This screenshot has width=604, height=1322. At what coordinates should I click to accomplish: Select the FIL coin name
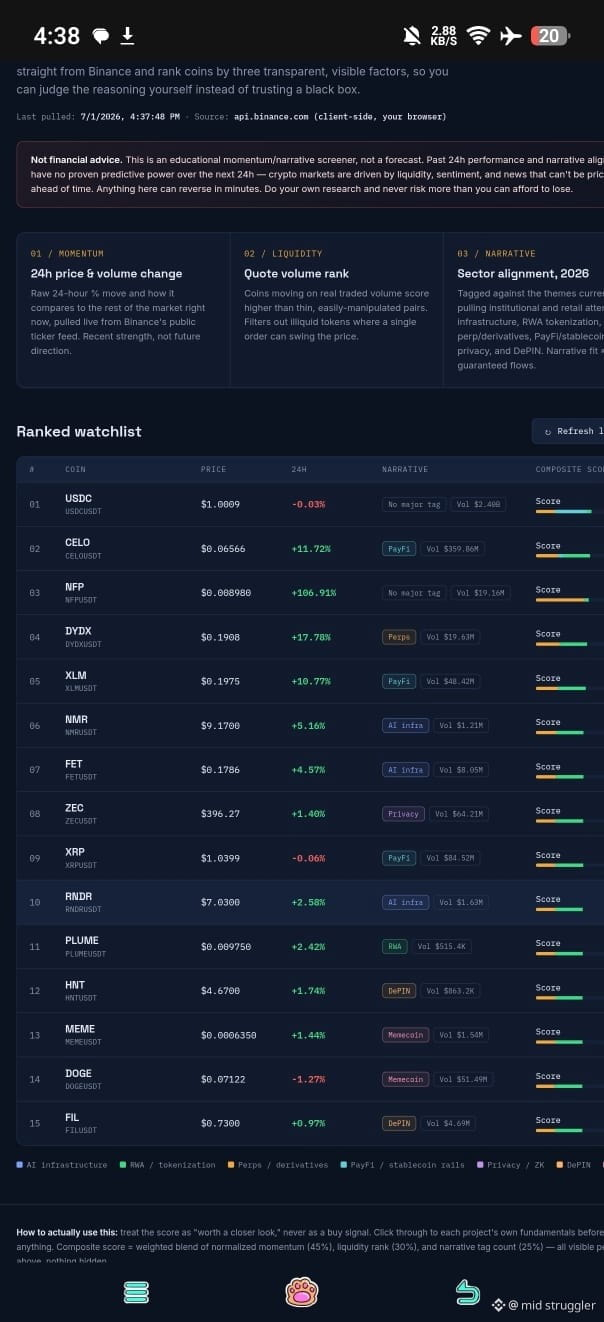pos(72,1117)
